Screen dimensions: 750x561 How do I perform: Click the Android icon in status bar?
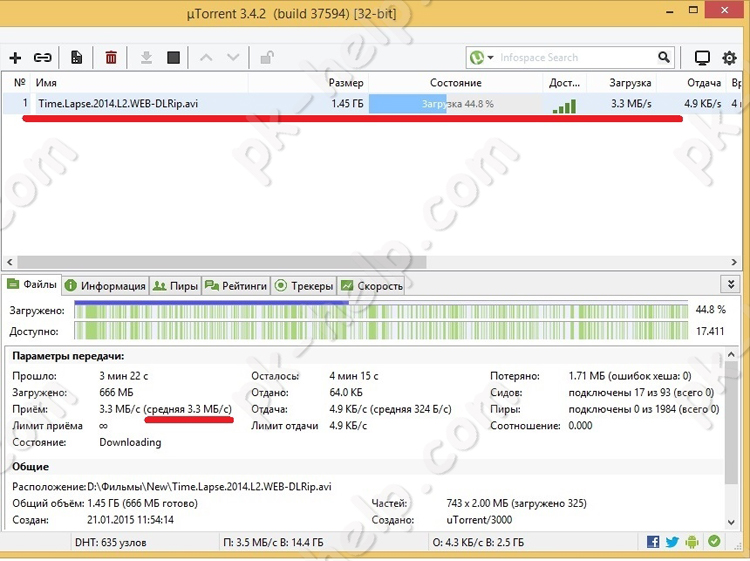coord(692,542)
